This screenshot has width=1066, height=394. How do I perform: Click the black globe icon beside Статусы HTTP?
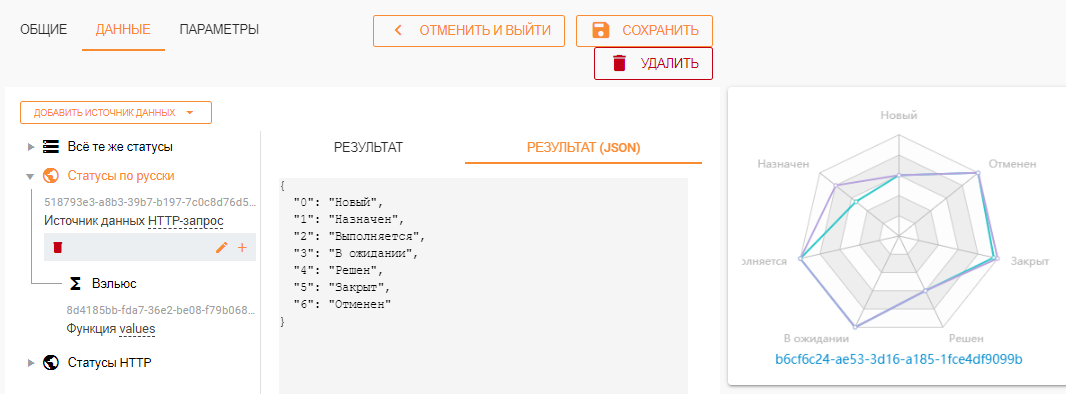(x=50, y=362)
